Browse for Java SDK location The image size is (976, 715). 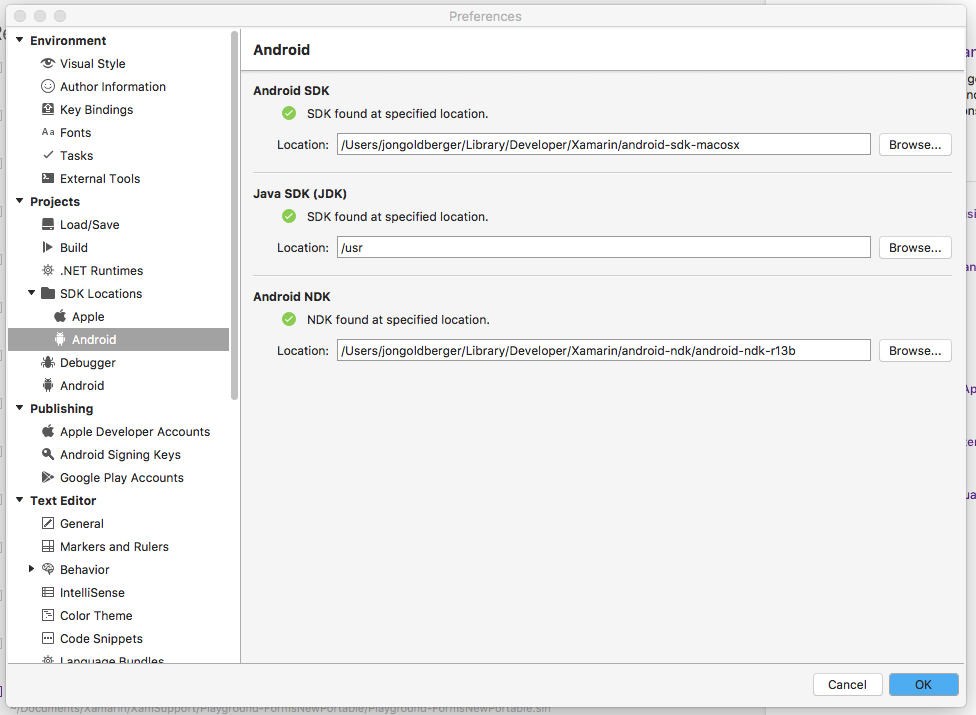(x=915, y=248)
